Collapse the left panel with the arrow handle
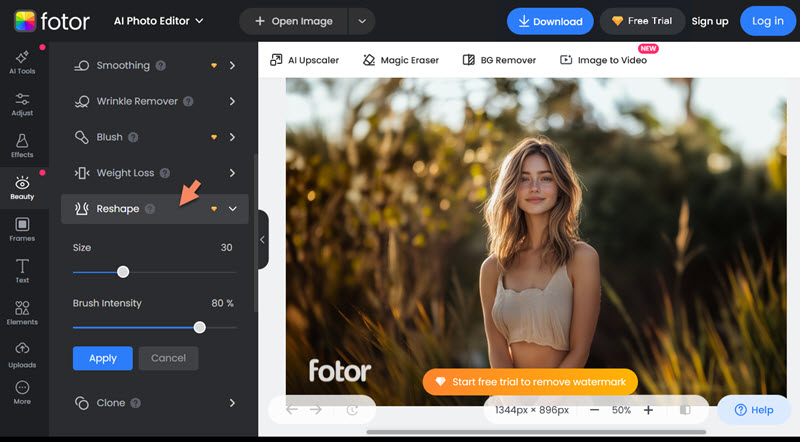800x442 pixels. [x=262, y=240]
